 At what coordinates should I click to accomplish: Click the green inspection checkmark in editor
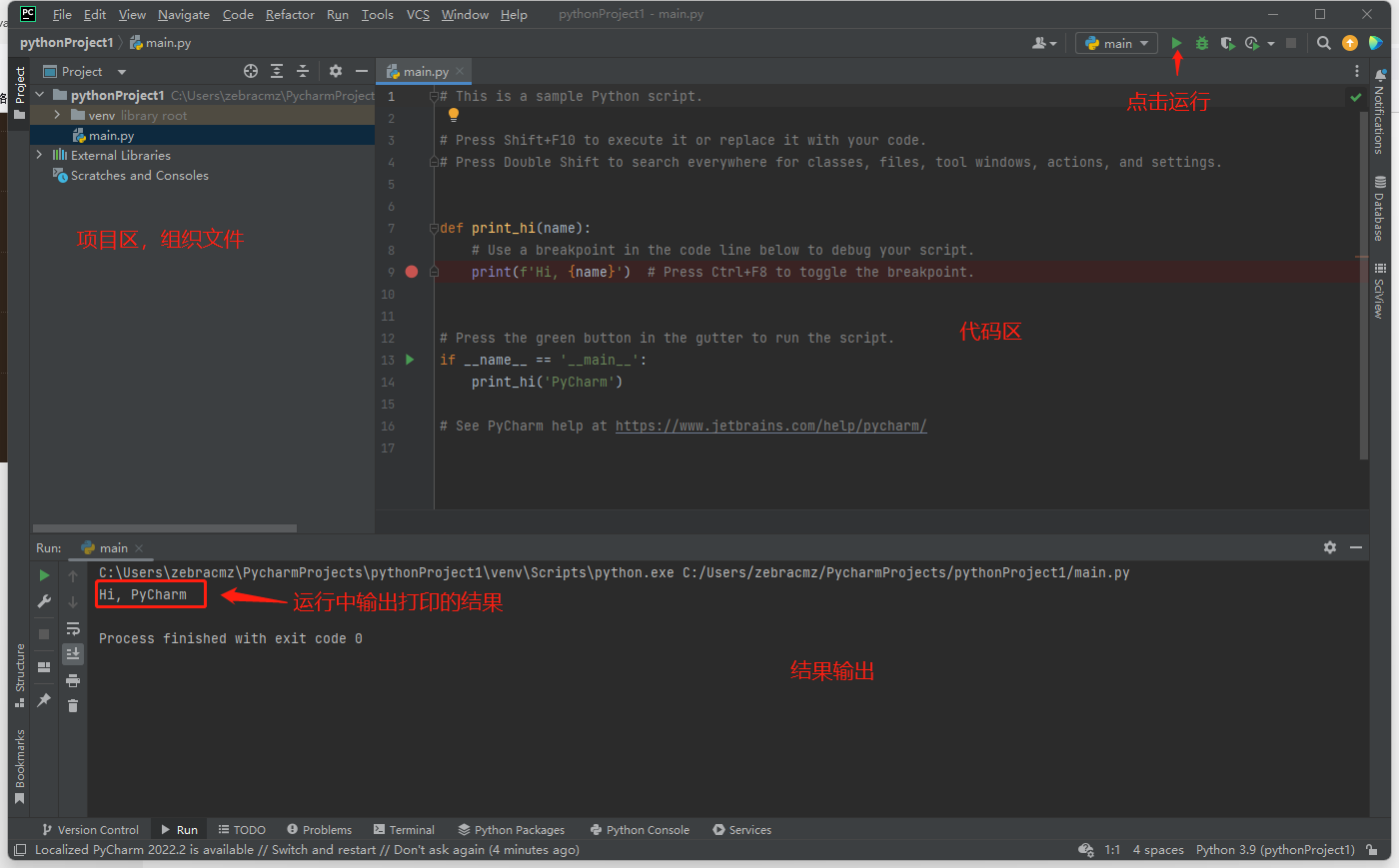pyautogui.click(x=1355, y=97)
